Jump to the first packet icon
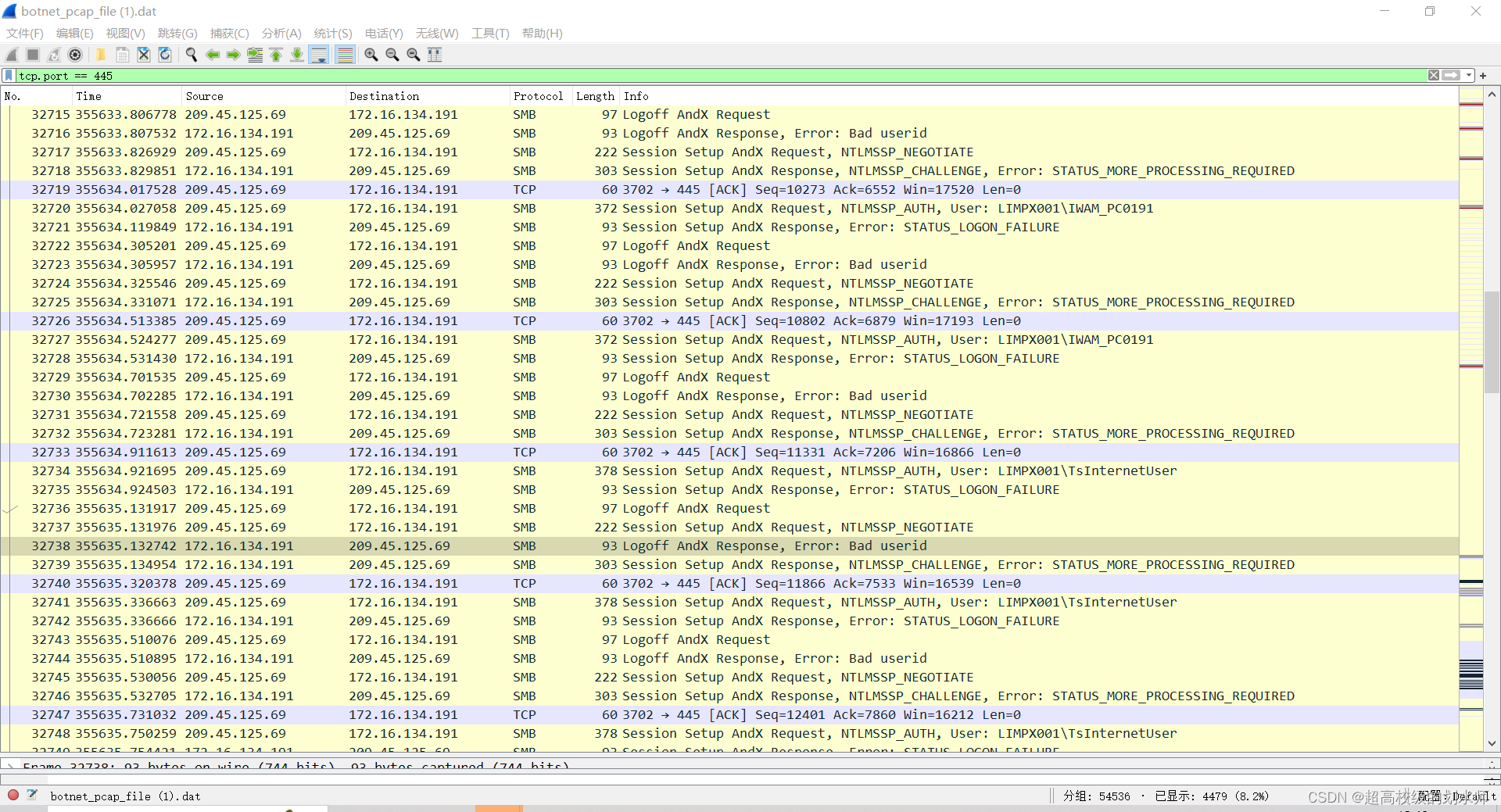Image resolution: width=1501 pixels, height=812 pixels. pos(276,55)
